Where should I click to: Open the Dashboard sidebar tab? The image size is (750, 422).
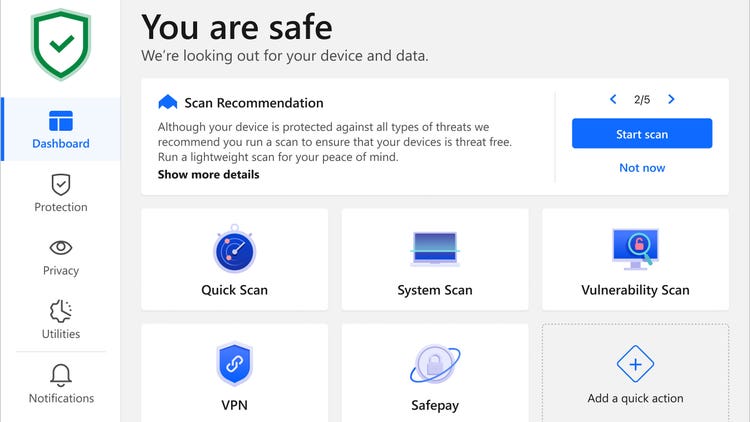coord(60,130)
